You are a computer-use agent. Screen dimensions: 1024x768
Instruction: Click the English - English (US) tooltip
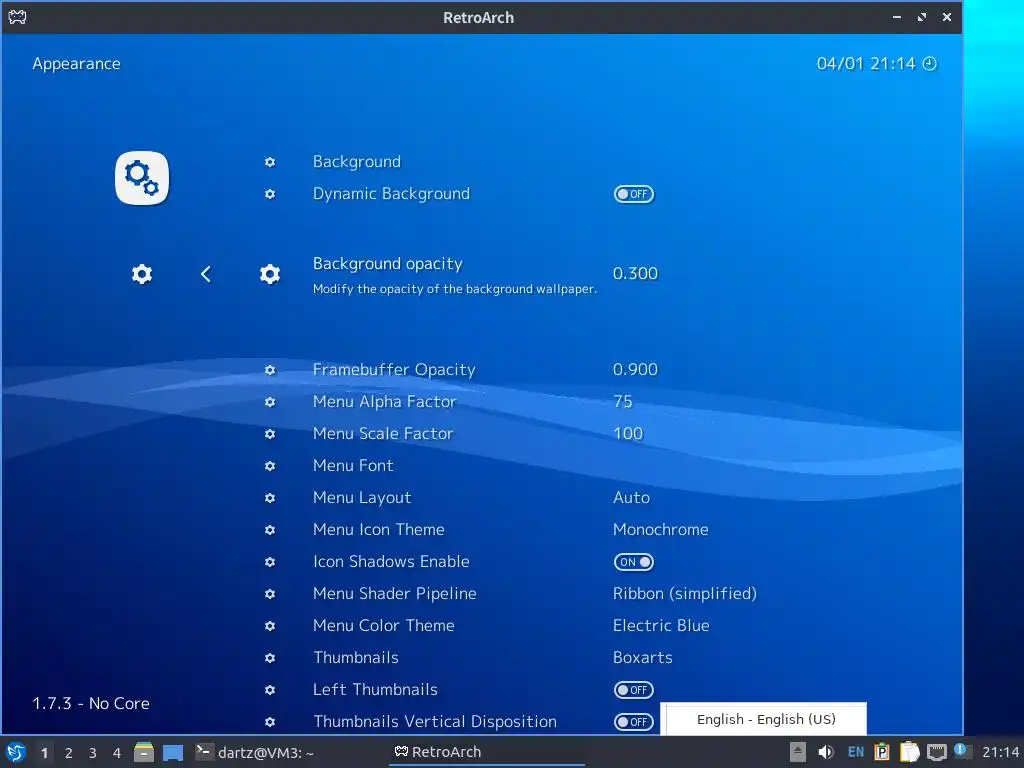tap(763, 719)
